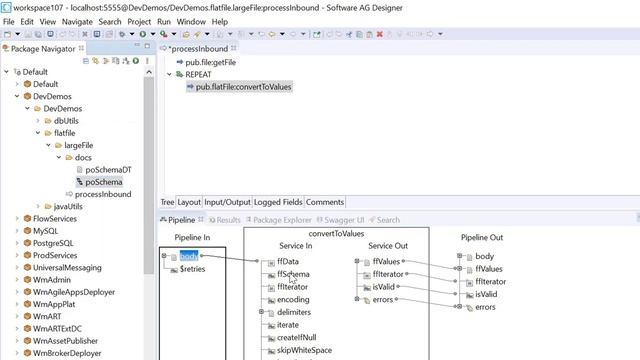The image size is (640, 360).
Task: Select the pub.file:getFile step
Action: pos(210,62)
